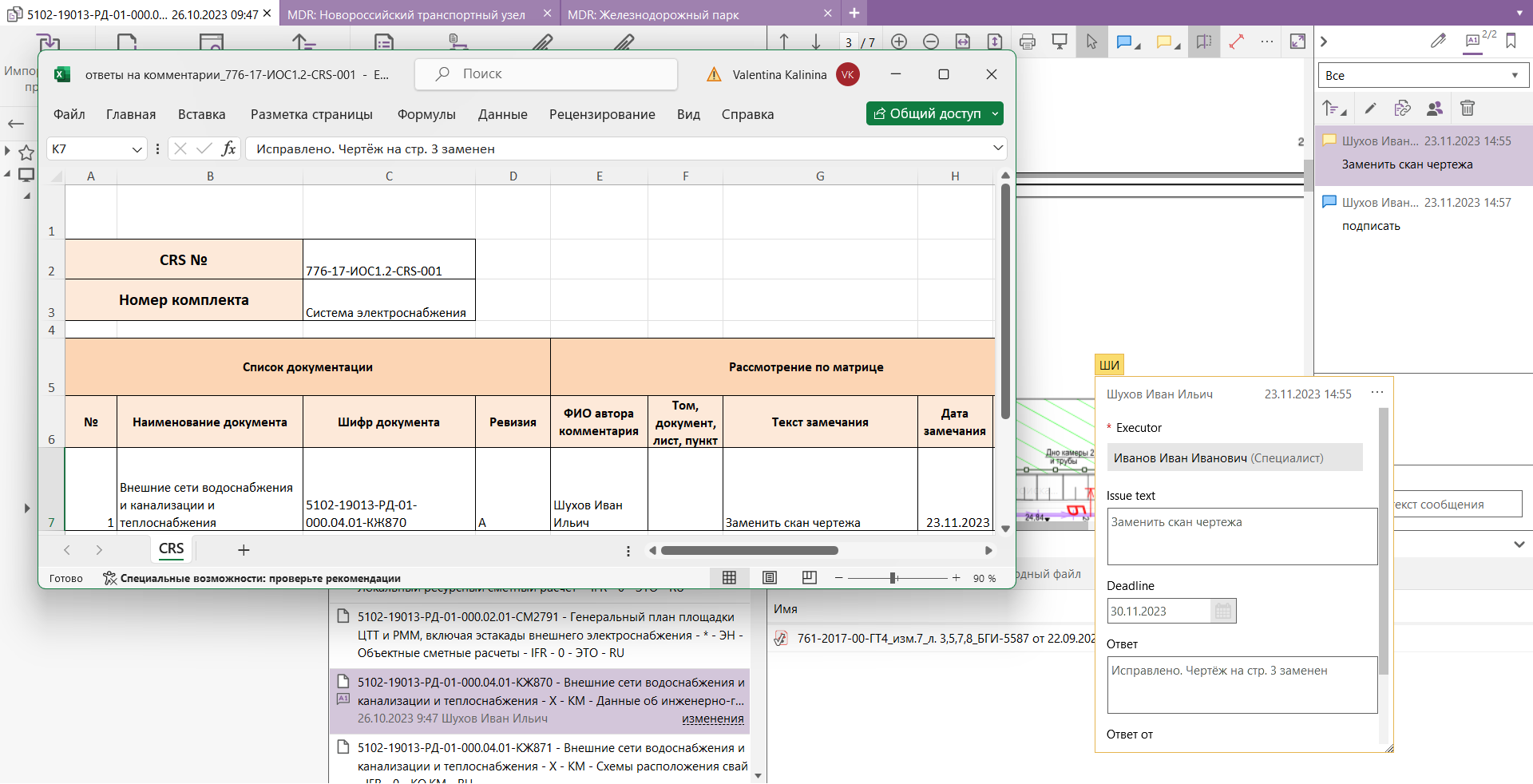The height and width of the screenshot is (784, 1533).
Task: Click the Excel zoom slider handle
Action: click(x=893, y=578)
